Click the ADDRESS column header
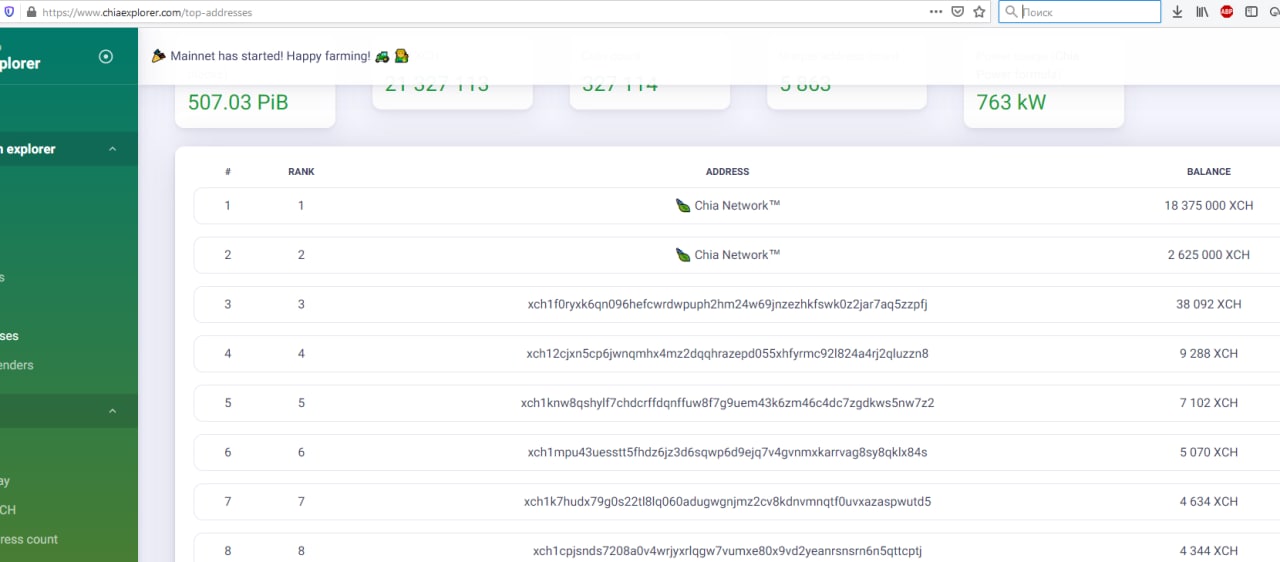 pos(727,172)
